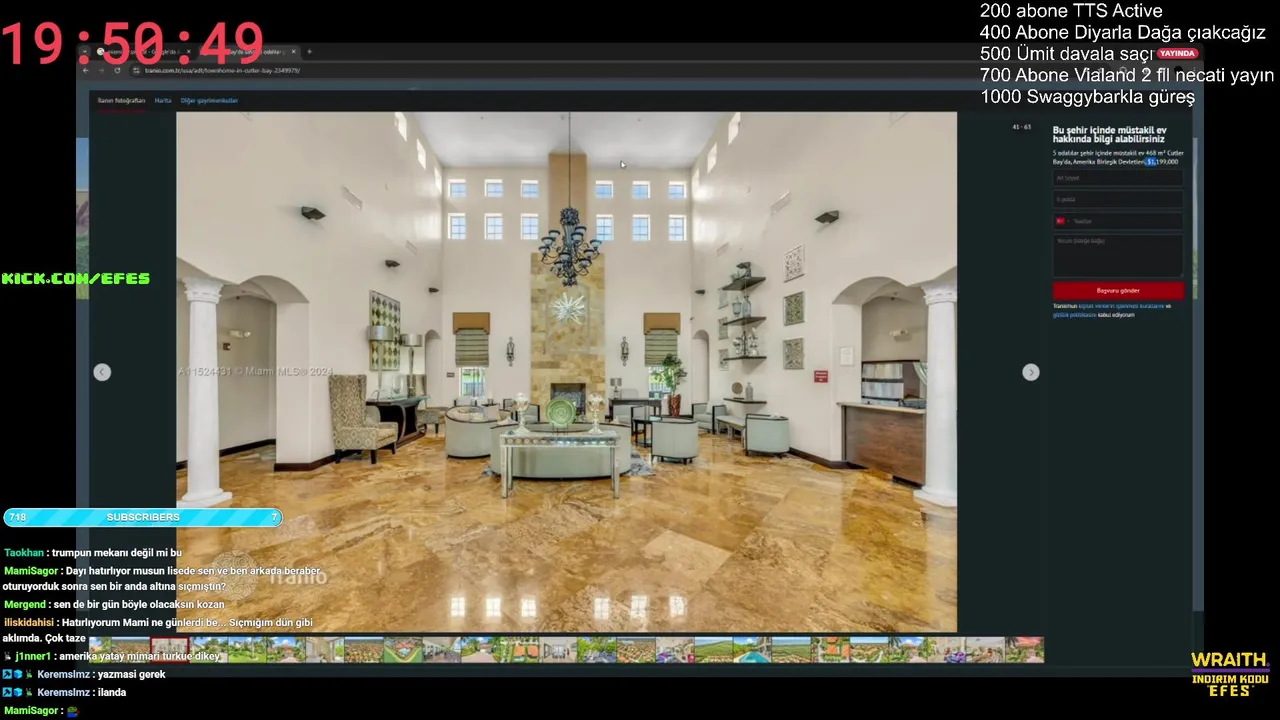Select the swimming pool thumbnail in strip

coord(752,650)
